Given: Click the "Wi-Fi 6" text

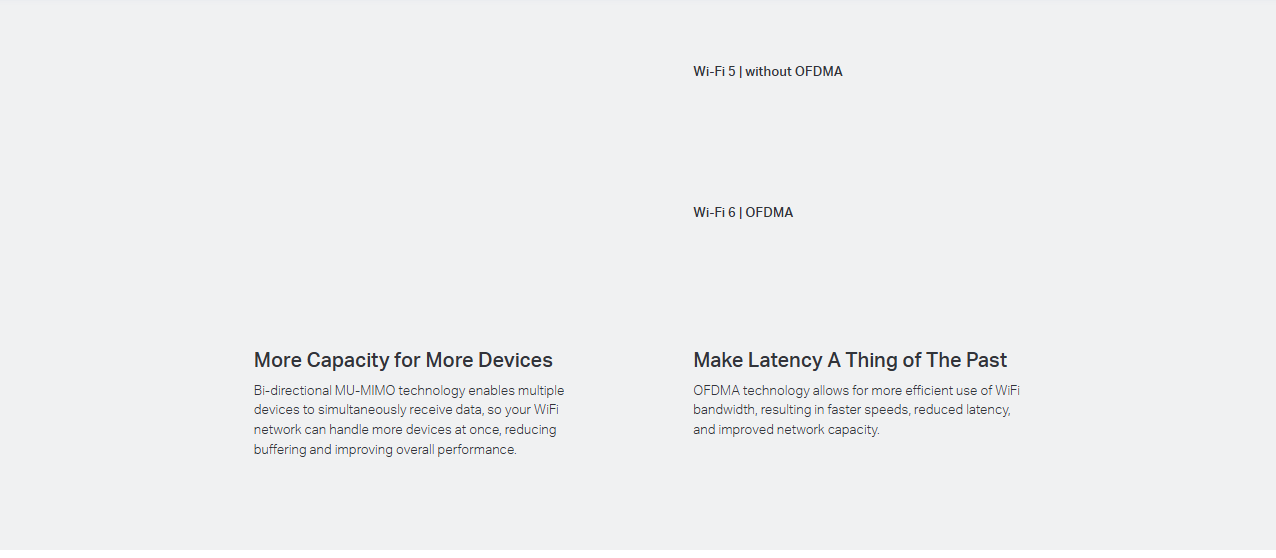Looking at the screenshot, I should 714,213.
